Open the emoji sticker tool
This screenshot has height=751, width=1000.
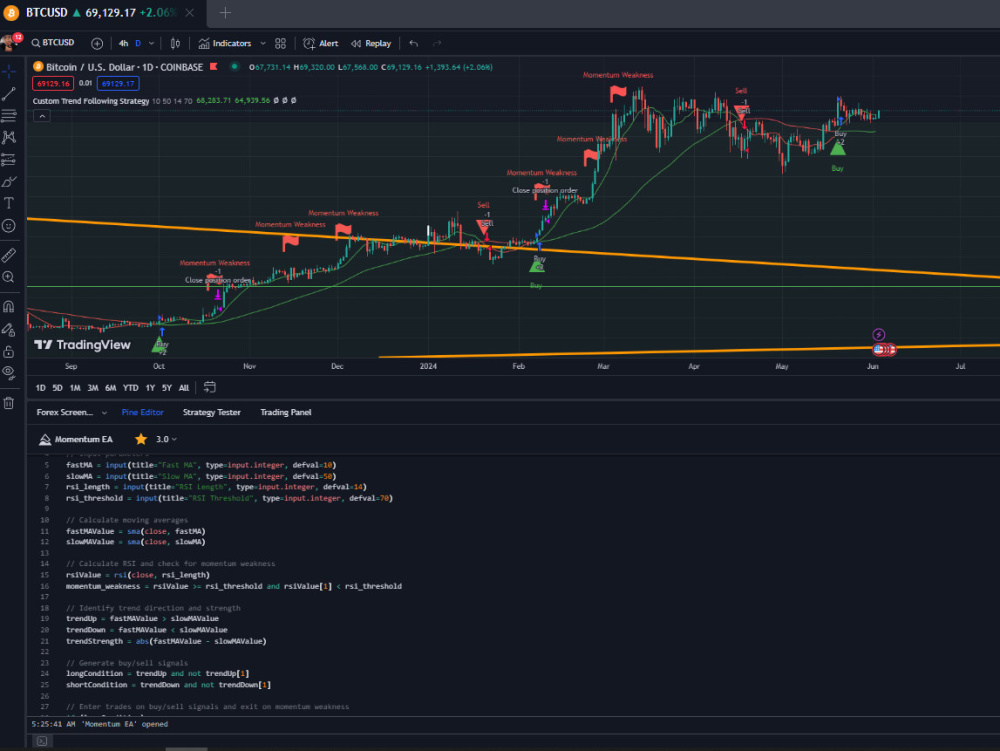[8, 226]
